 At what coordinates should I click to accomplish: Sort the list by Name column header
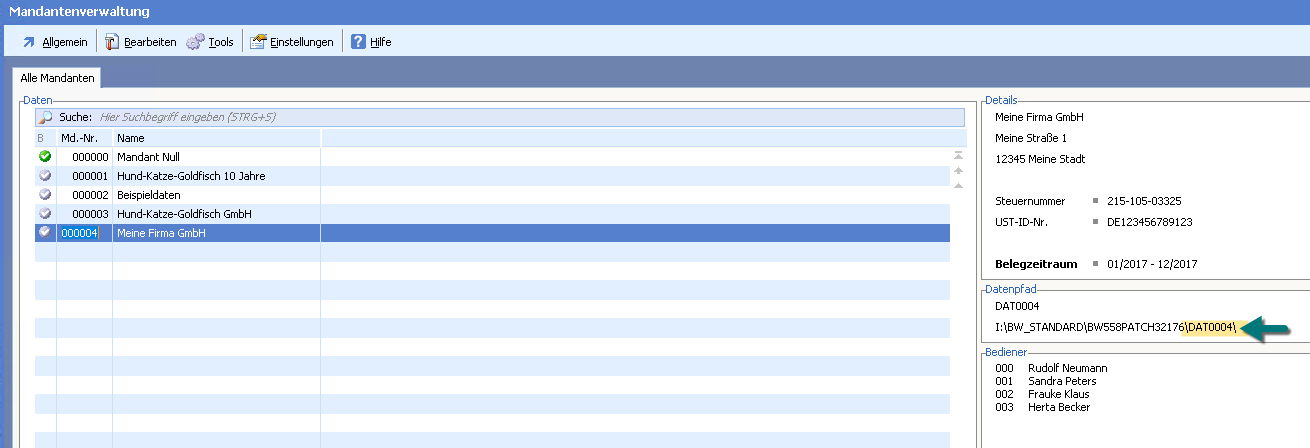131,138
